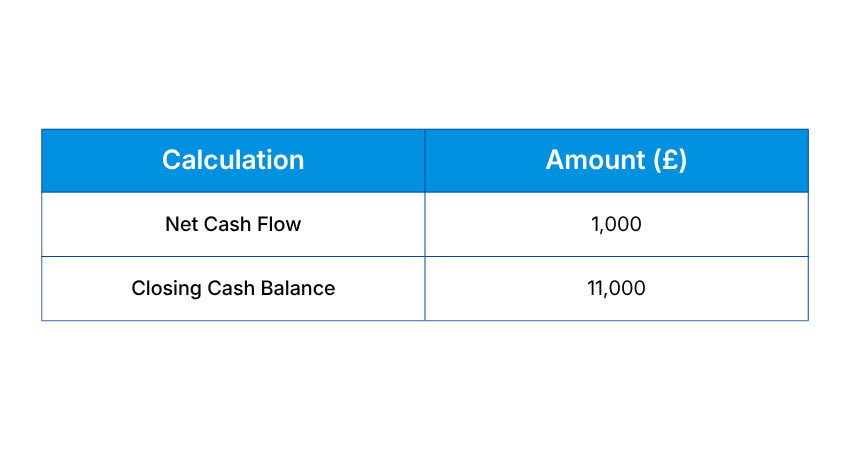Click the Calculation column header
Viewport: 850px width, 450px height.
[x=233, y=160]
